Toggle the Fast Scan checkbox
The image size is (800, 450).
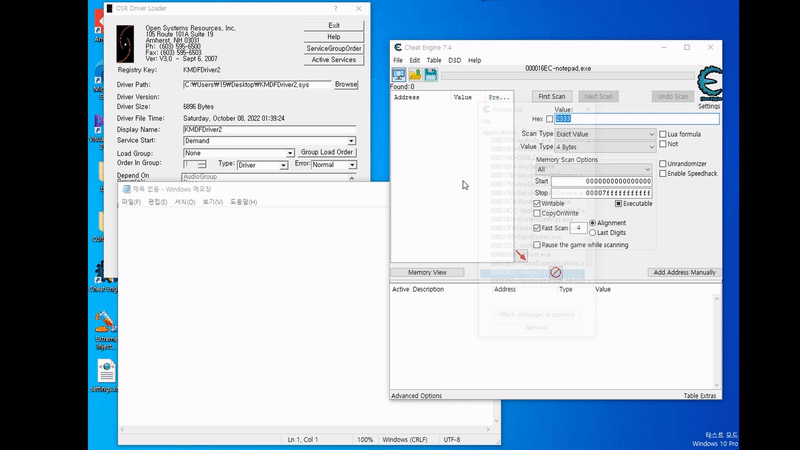click(537, 228)
